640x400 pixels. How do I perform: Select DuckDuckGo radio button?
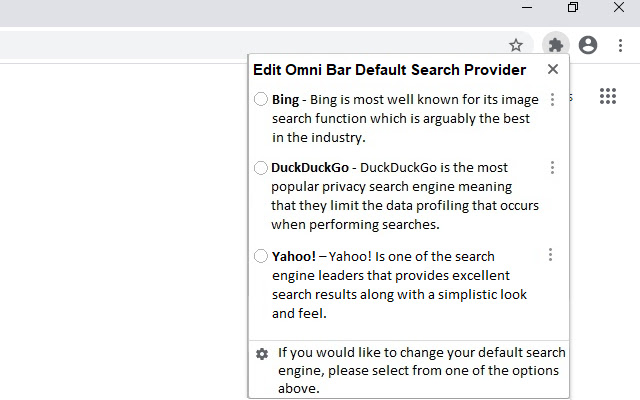[x=261, y=168]
